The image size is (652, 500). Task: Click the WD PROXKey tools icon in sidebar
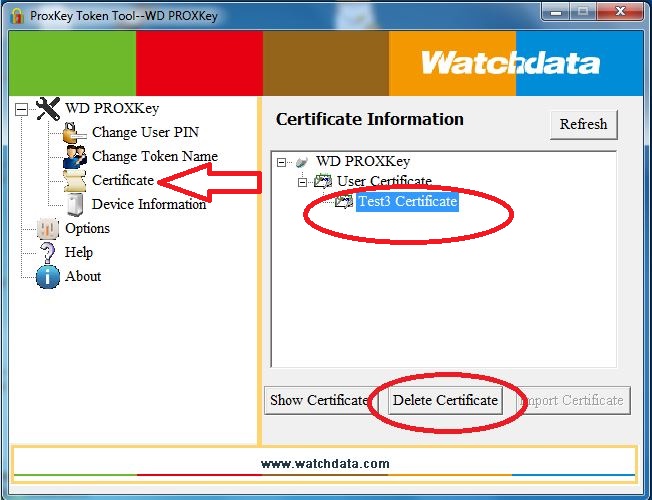48,109
